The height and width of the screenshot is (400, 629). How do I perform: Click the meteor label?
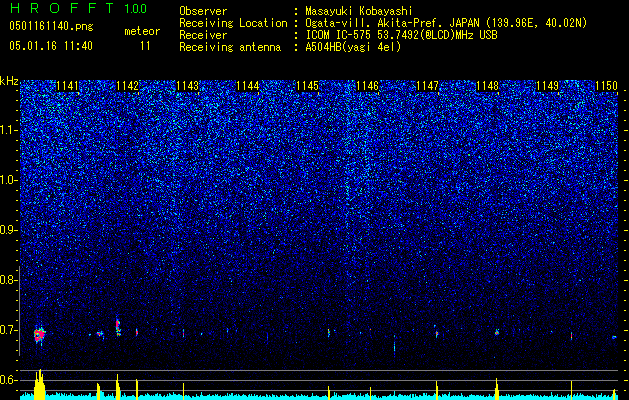[x=142, y=31]
